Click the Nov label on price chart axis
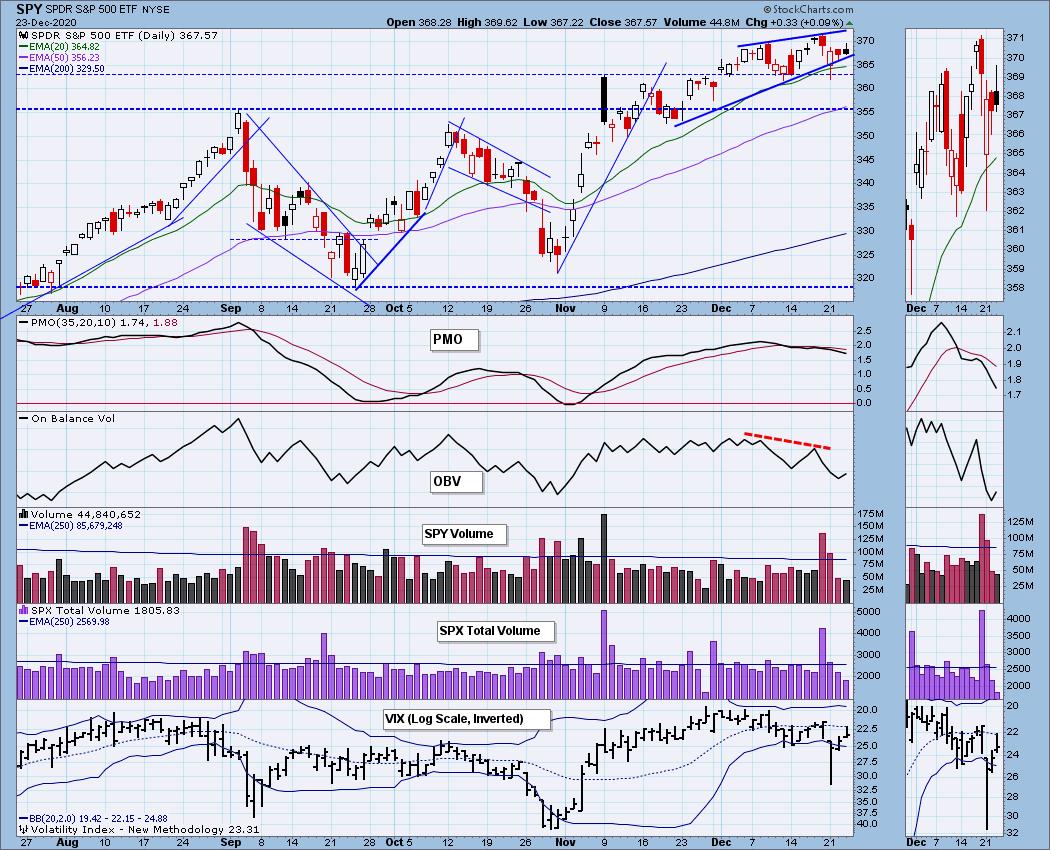1050x850 pixels. tap(565, 309)
